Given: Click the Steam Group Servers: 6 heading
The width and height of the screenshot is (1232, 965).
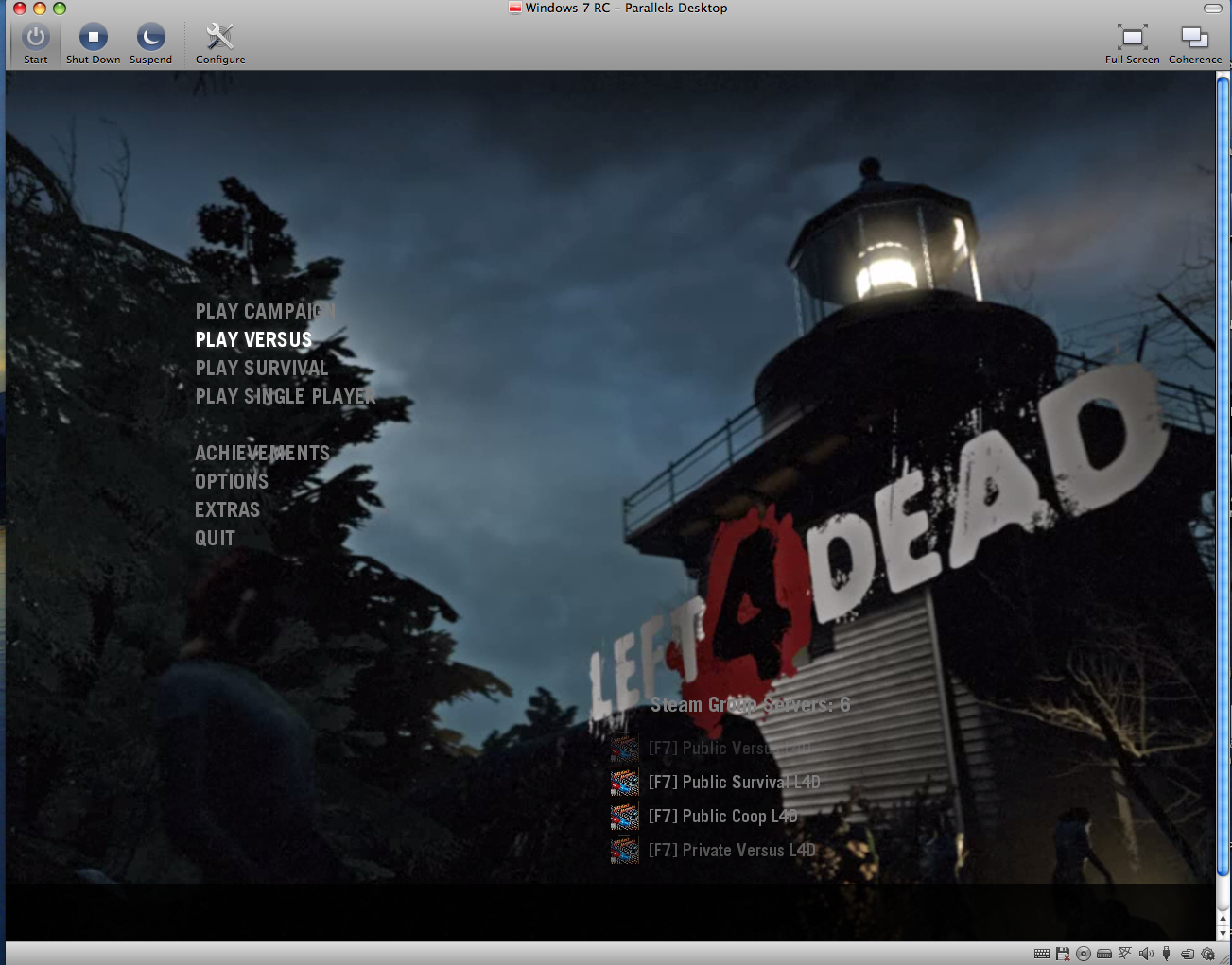Looking at the screenshot, I should [x=750, y=705].
